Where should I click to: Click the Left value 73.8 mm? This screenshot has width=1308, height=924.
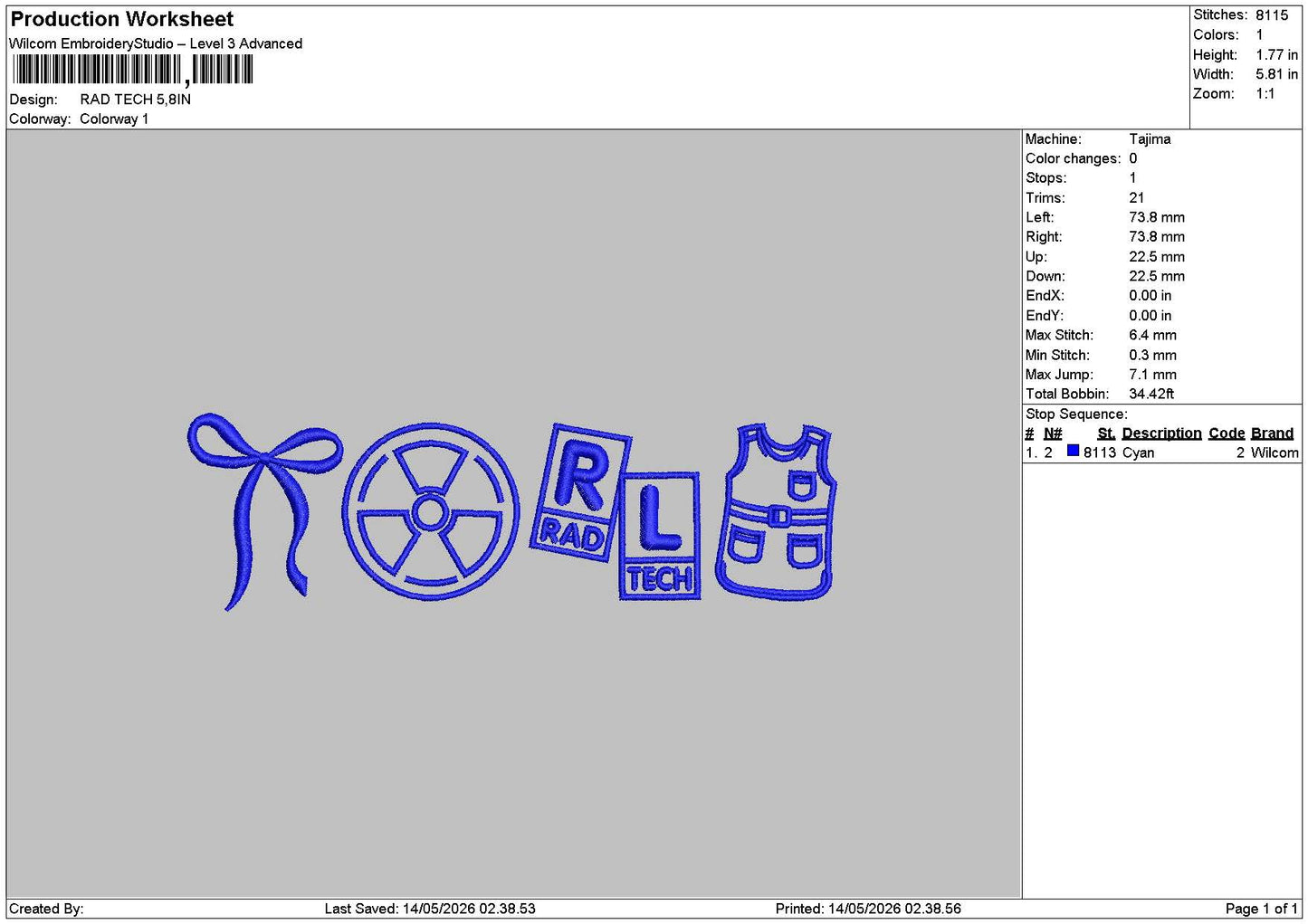(x=1157, y=217)
